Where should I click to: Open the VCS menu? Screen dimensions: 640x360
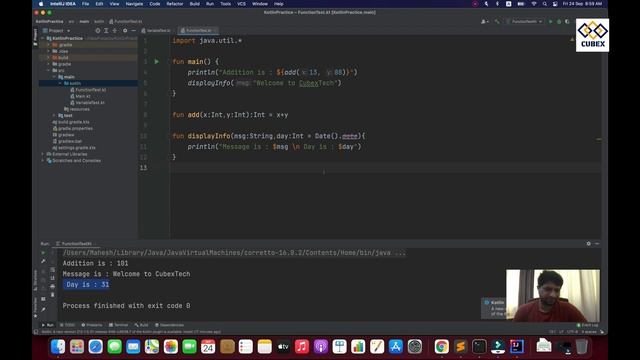[x=242, y=4]
